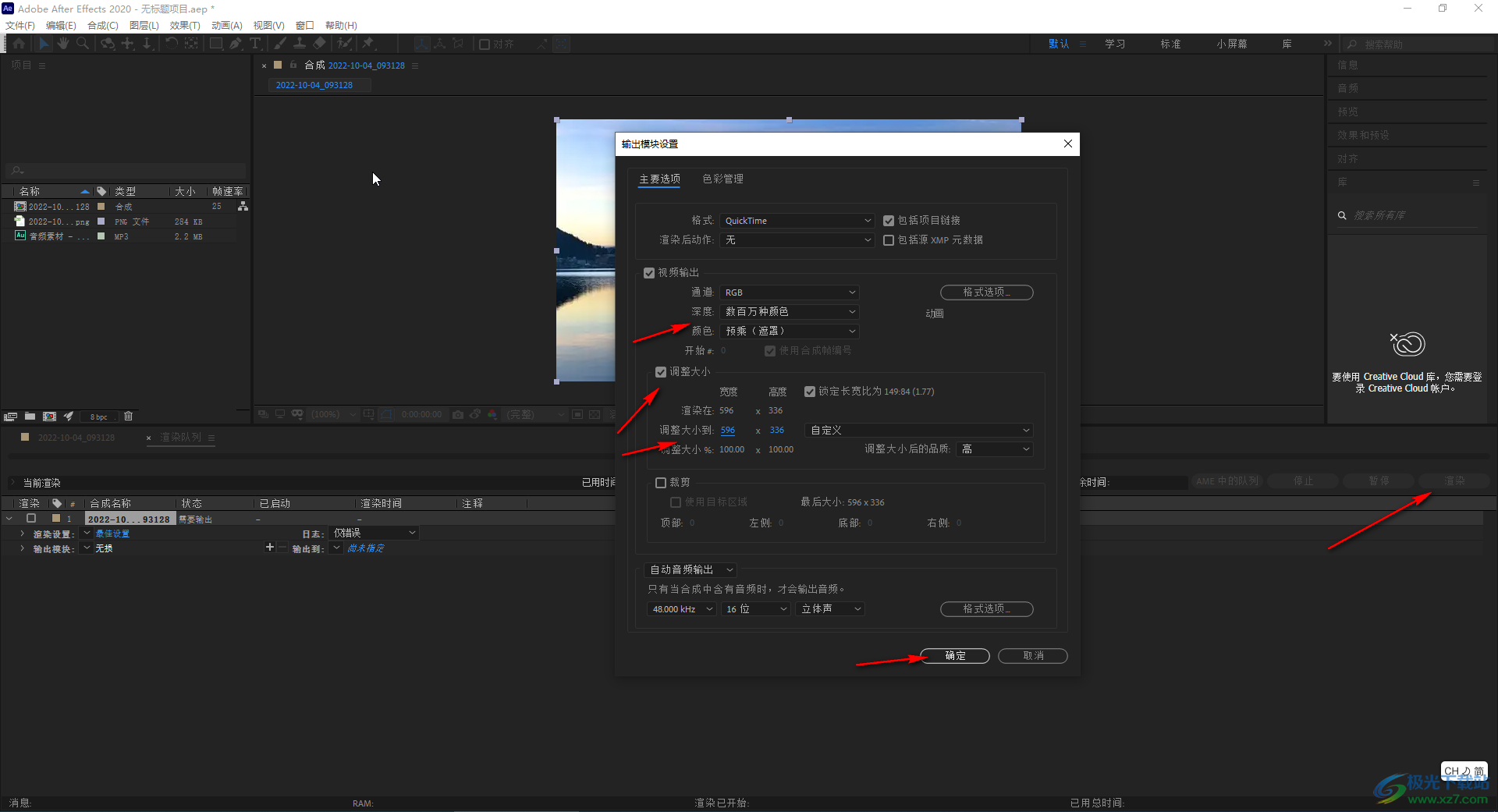This screenshot has width=1498, height=812.
Task: Toggle the 对齐 snapping checkbox in toolbar
Action: (485, 44)
